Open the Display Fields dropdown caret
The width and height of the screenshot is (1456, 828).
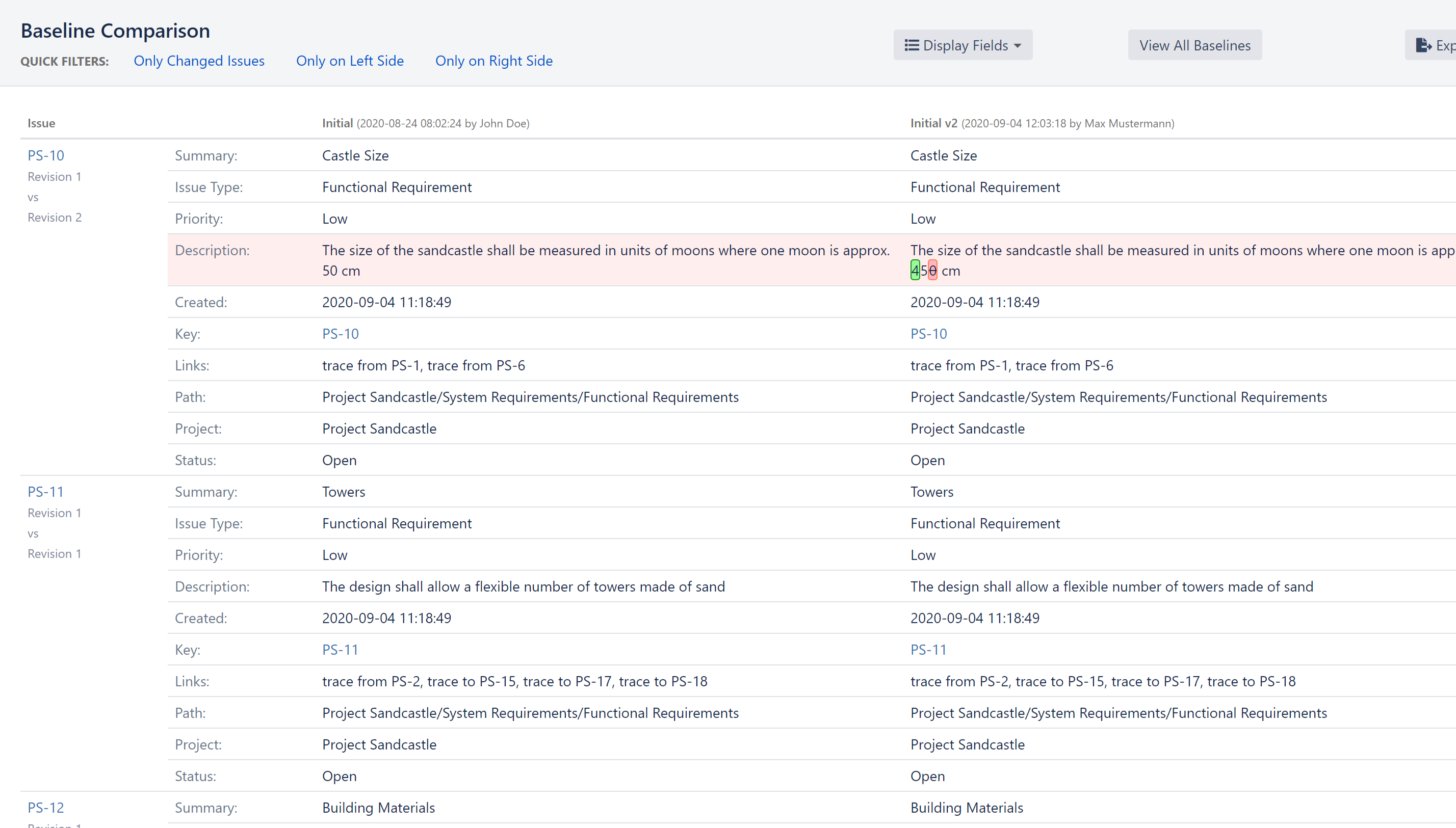coord(1018,45)
